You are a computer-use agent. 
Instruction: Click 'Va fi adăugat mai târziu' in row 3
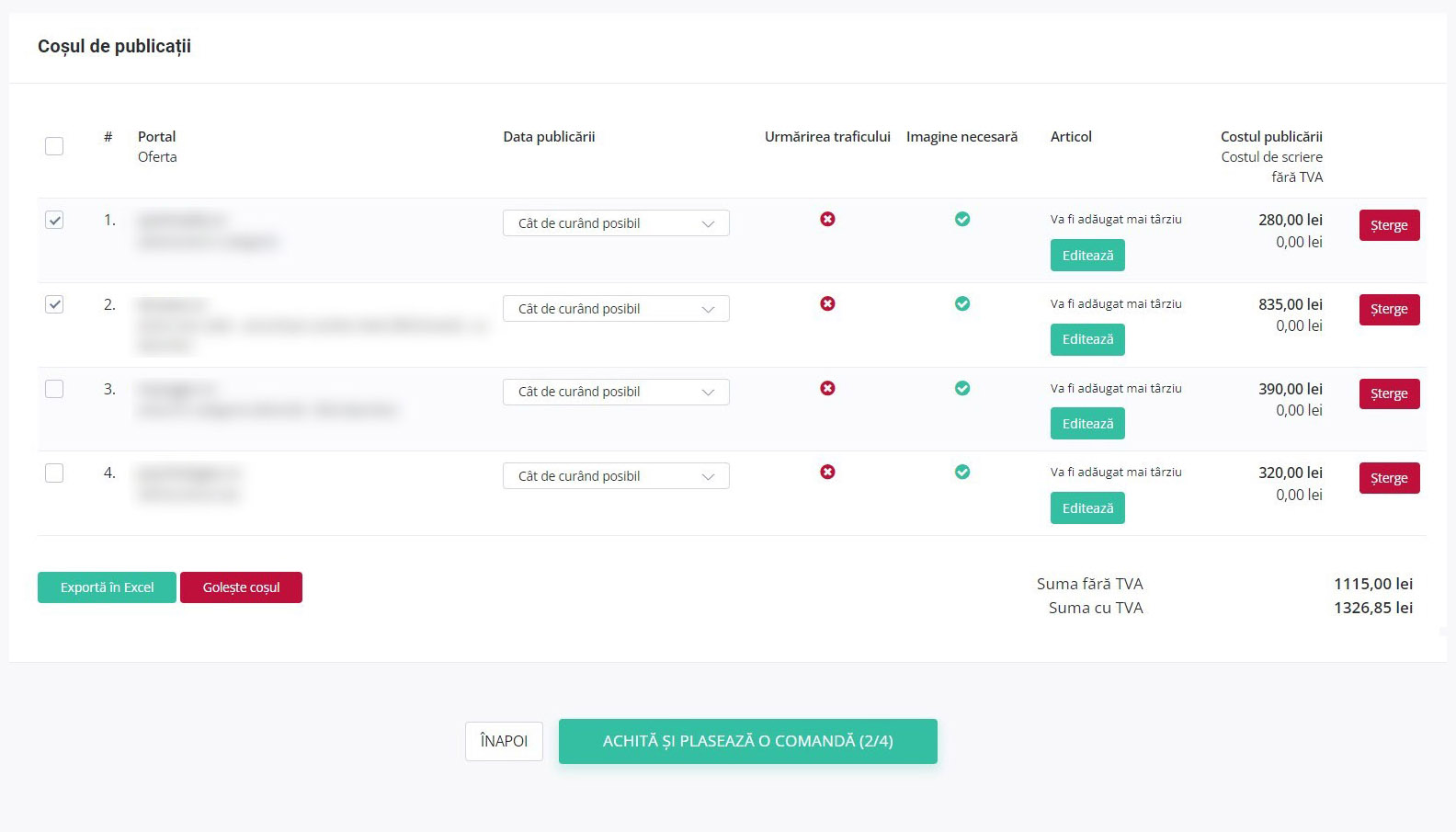[x=1116, y=388]
